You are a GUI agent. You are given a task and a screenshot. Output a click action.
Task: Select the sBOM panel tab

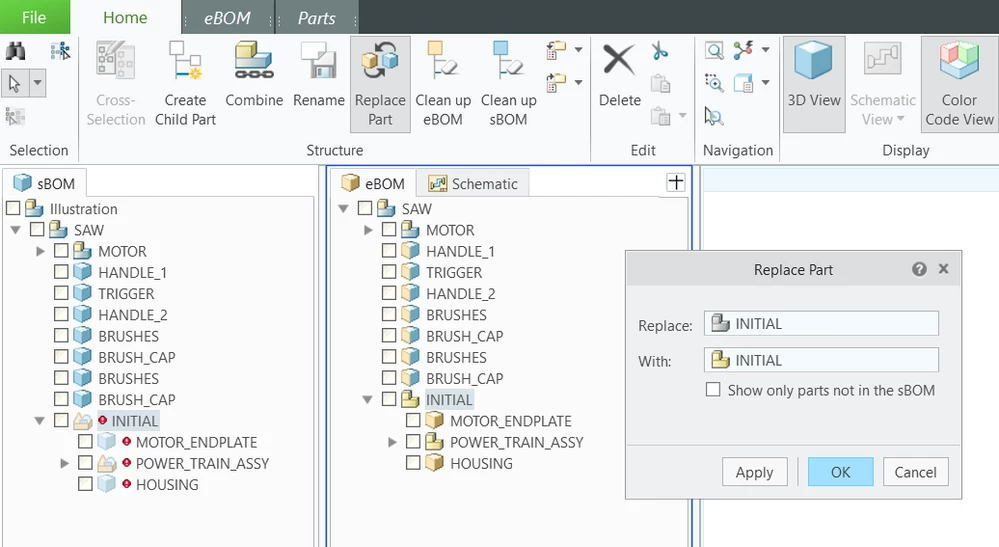[x=45, y=183]
